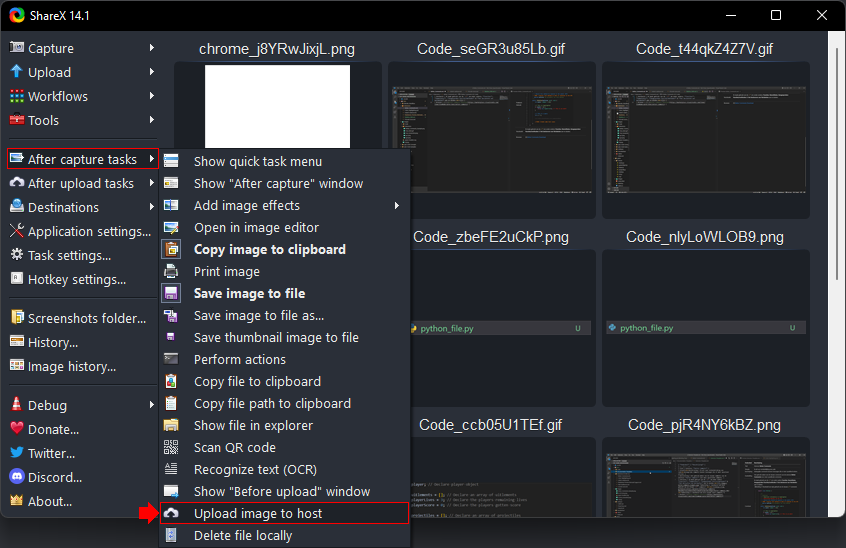
Task: Expand the Workflows submenu arrow
Action: coord(152,96)
